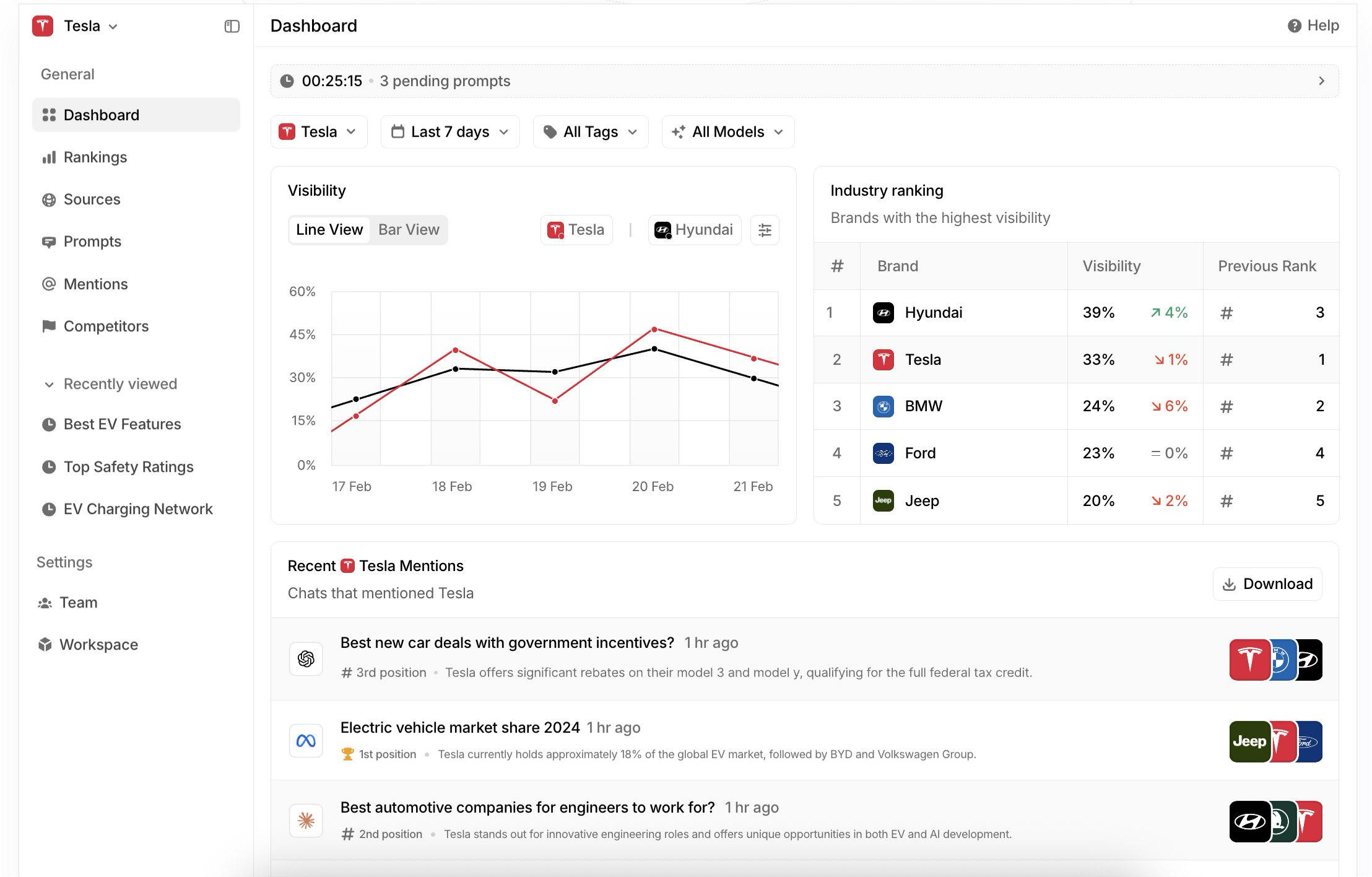Toggle Tesla series in visibility chart

coord(576,230)
